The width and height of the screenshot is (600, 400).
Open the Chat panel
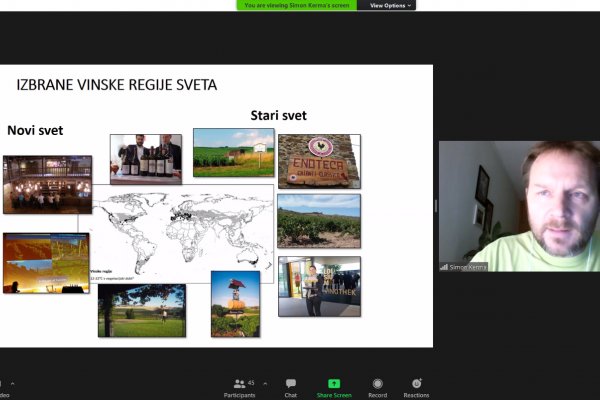pyautogui.click(x=290, y=386)
